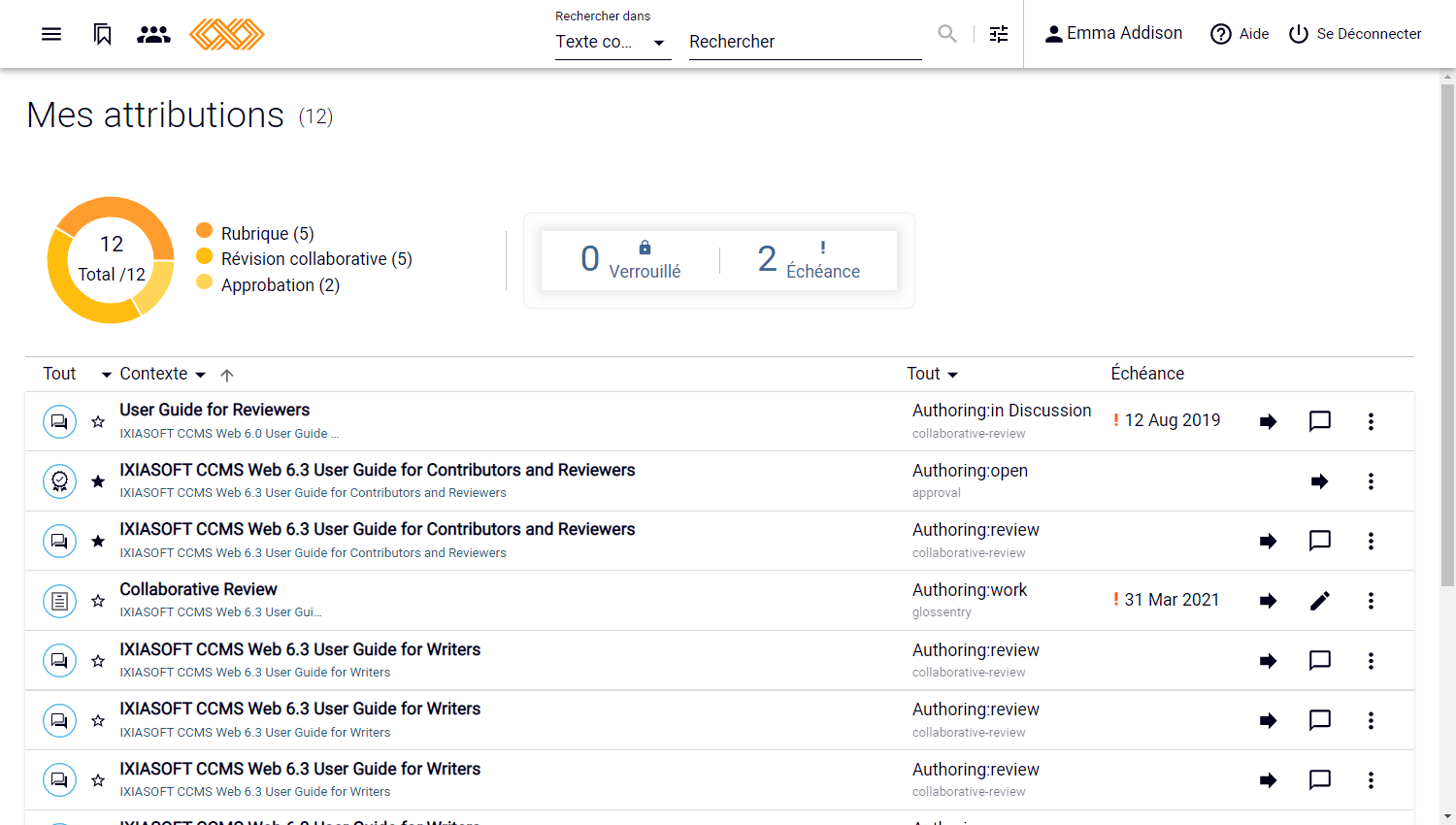The height and width of the screenshot is (825, 1456).
Task: Click forward arrow on User Guide for Reviewers row
Action: click(1268, 421)
